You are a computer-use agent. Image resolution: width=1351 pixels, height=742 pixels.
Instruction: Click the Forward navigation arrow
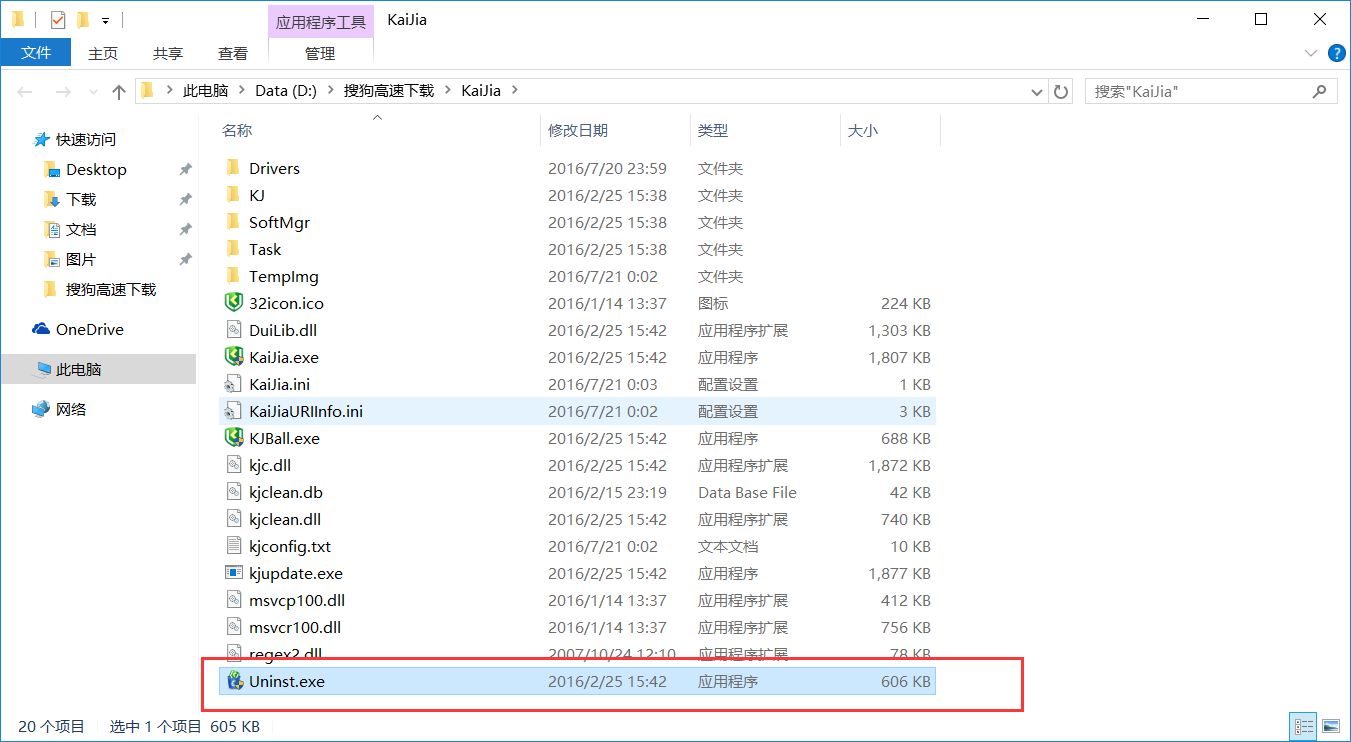[x=63, y=91]
